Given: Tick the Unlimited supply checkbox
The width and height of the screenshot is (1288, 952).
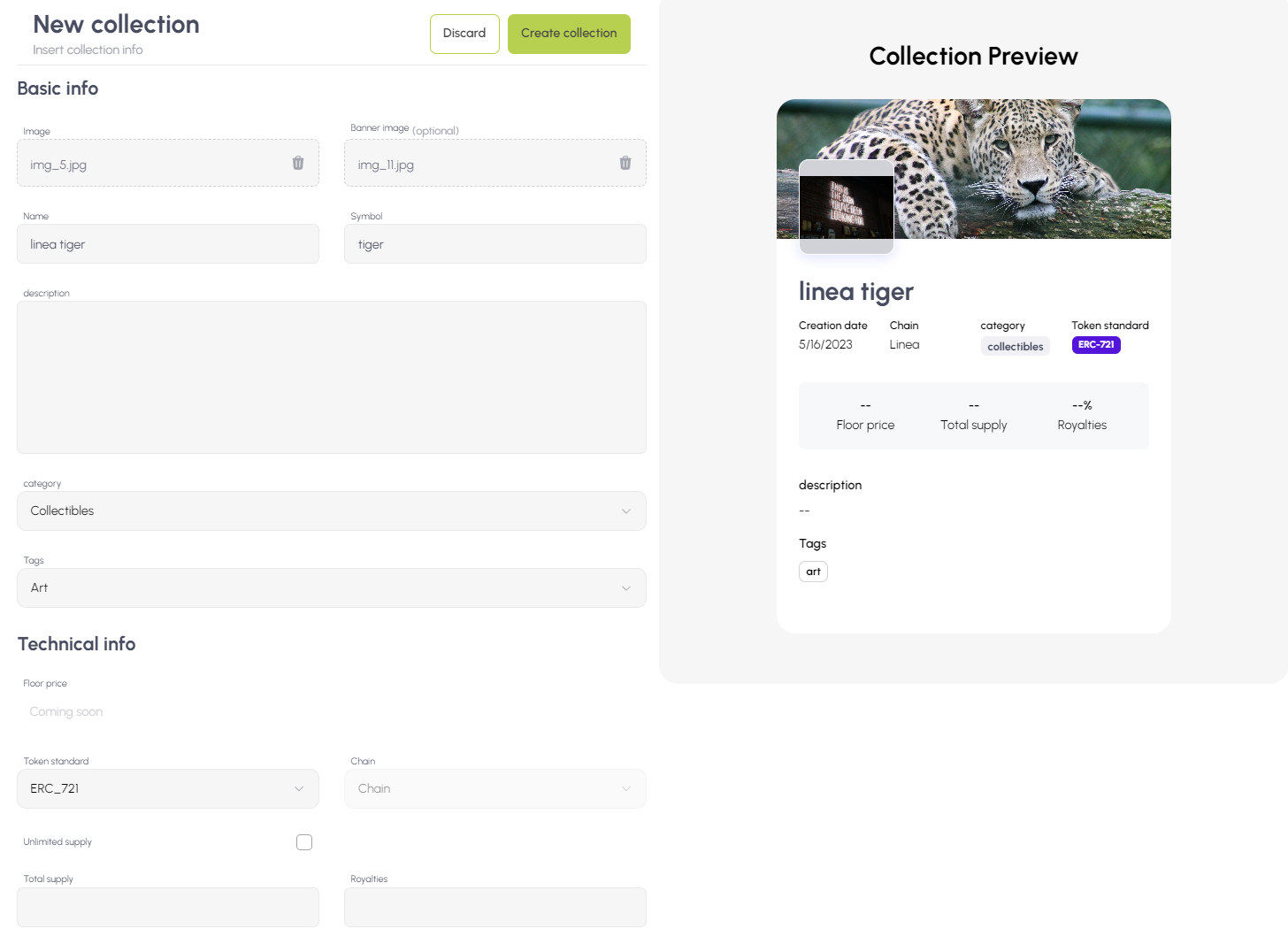Looking at the screenshot, I should click(304, 842).
